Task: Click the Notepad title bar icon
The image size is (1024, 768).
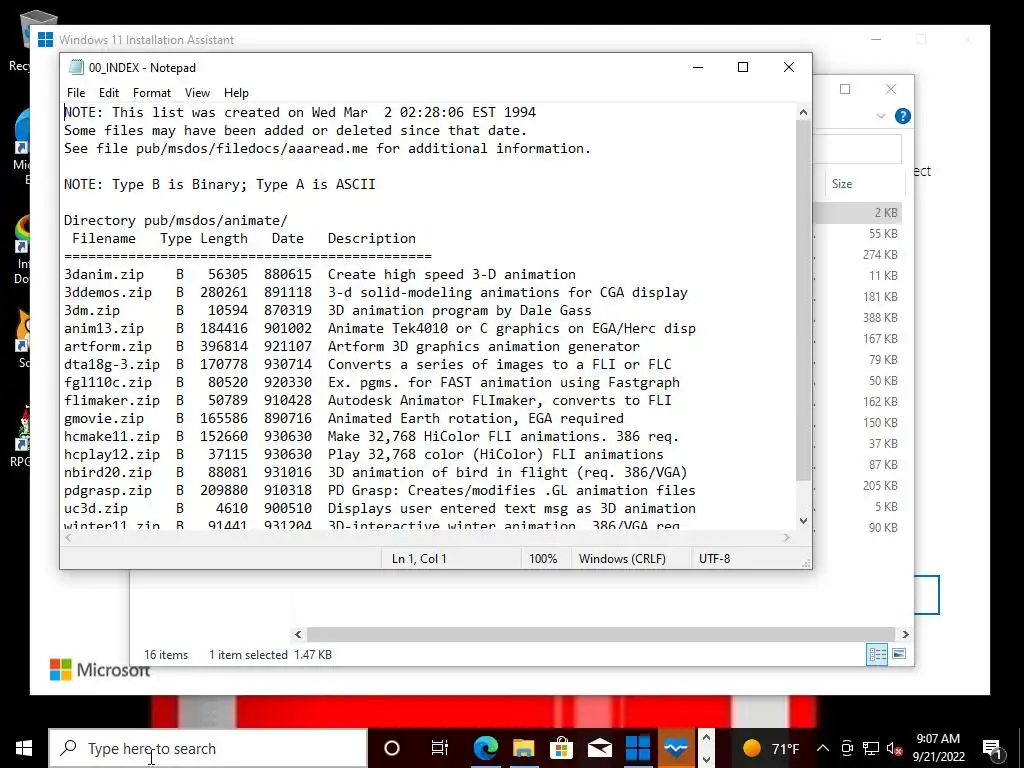Action: coord(76,67)
